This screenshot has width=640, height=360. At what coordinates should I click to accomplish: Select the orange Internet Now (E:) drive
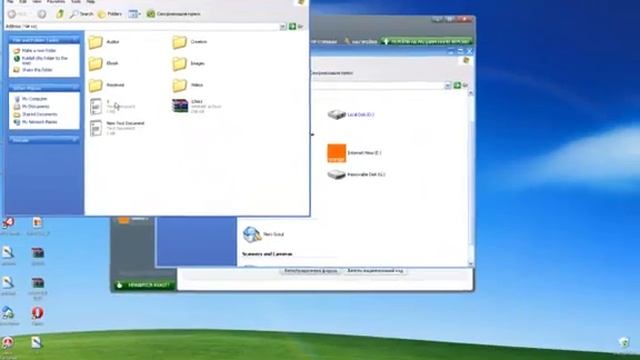point(354,153)
